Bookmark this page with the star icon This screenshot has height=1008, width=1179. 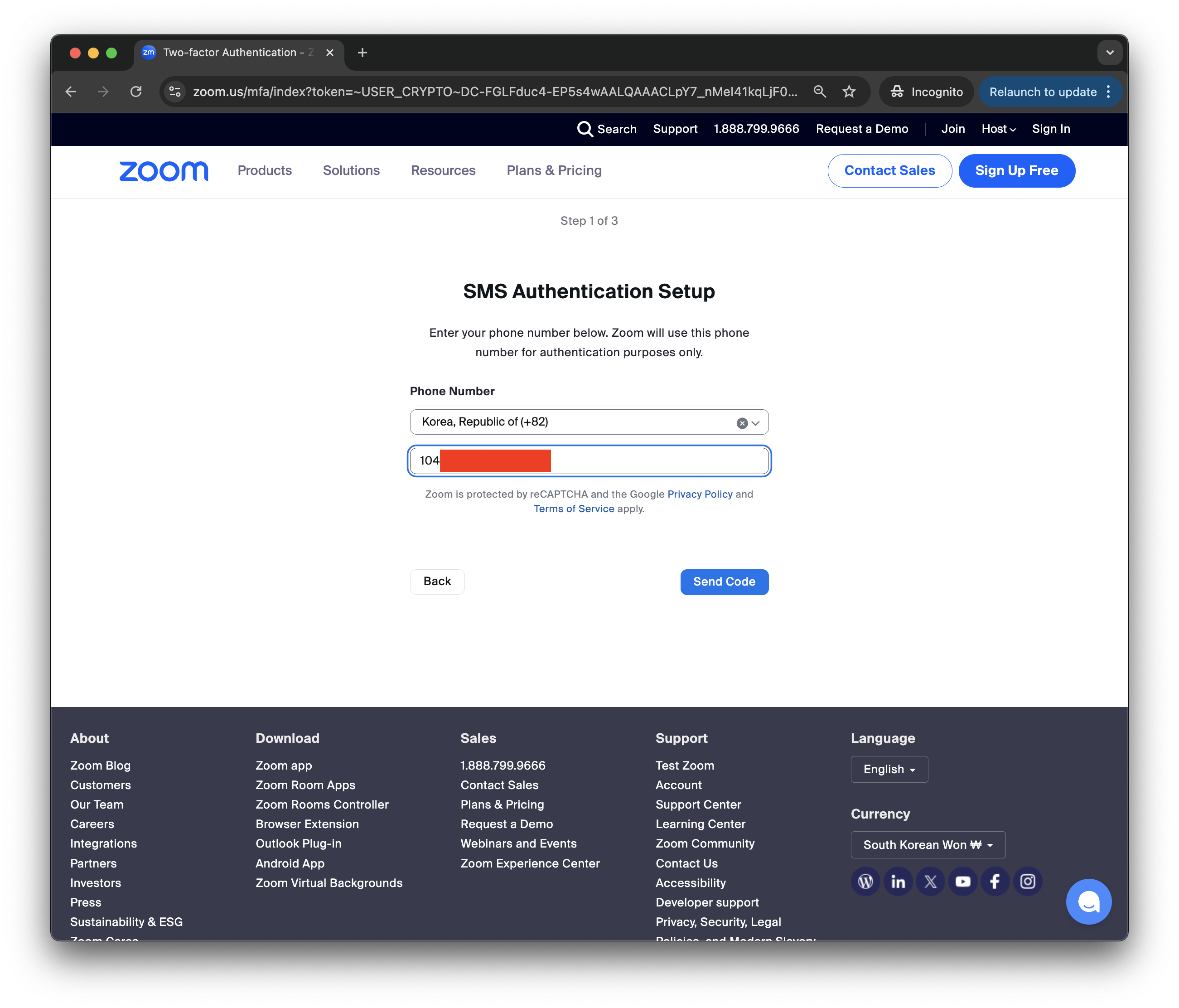849,92
